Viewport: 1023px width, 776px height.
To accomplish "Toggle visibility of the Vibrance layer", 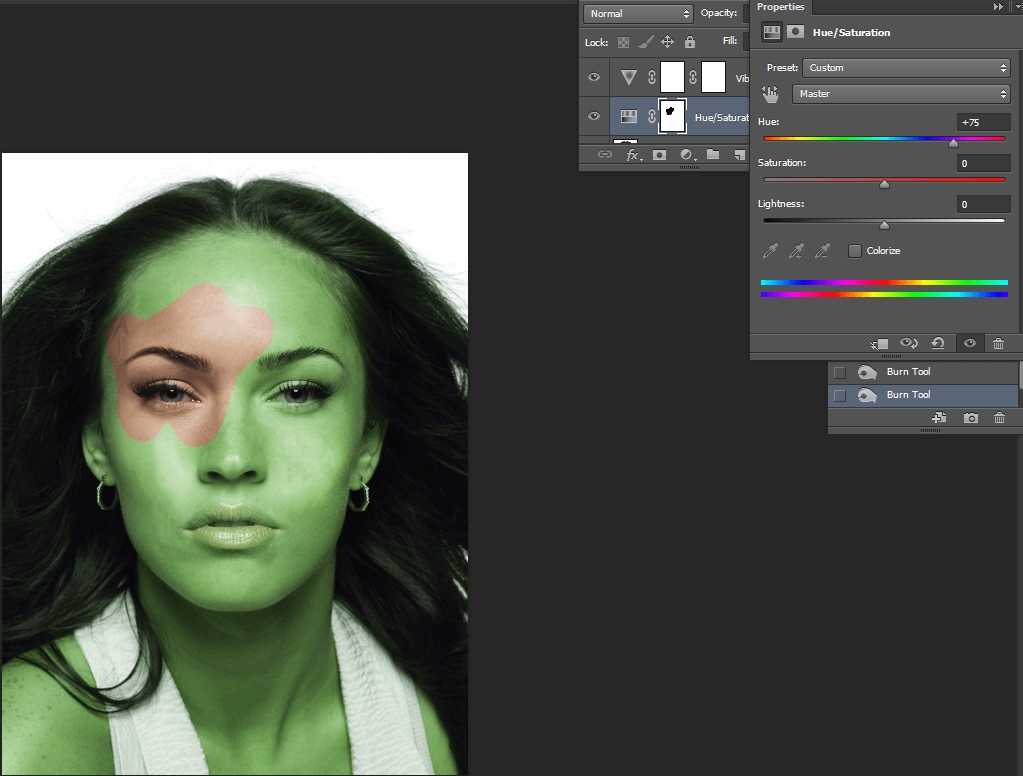I will click(x=594, y=77).
